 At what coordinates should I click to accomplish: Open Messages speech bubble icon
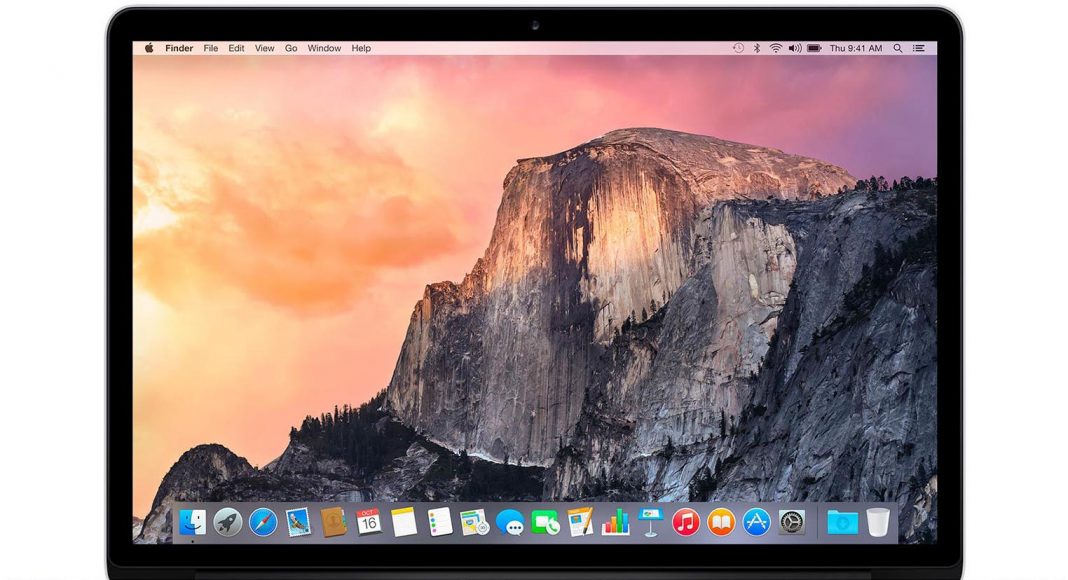(x=510, y=523)
